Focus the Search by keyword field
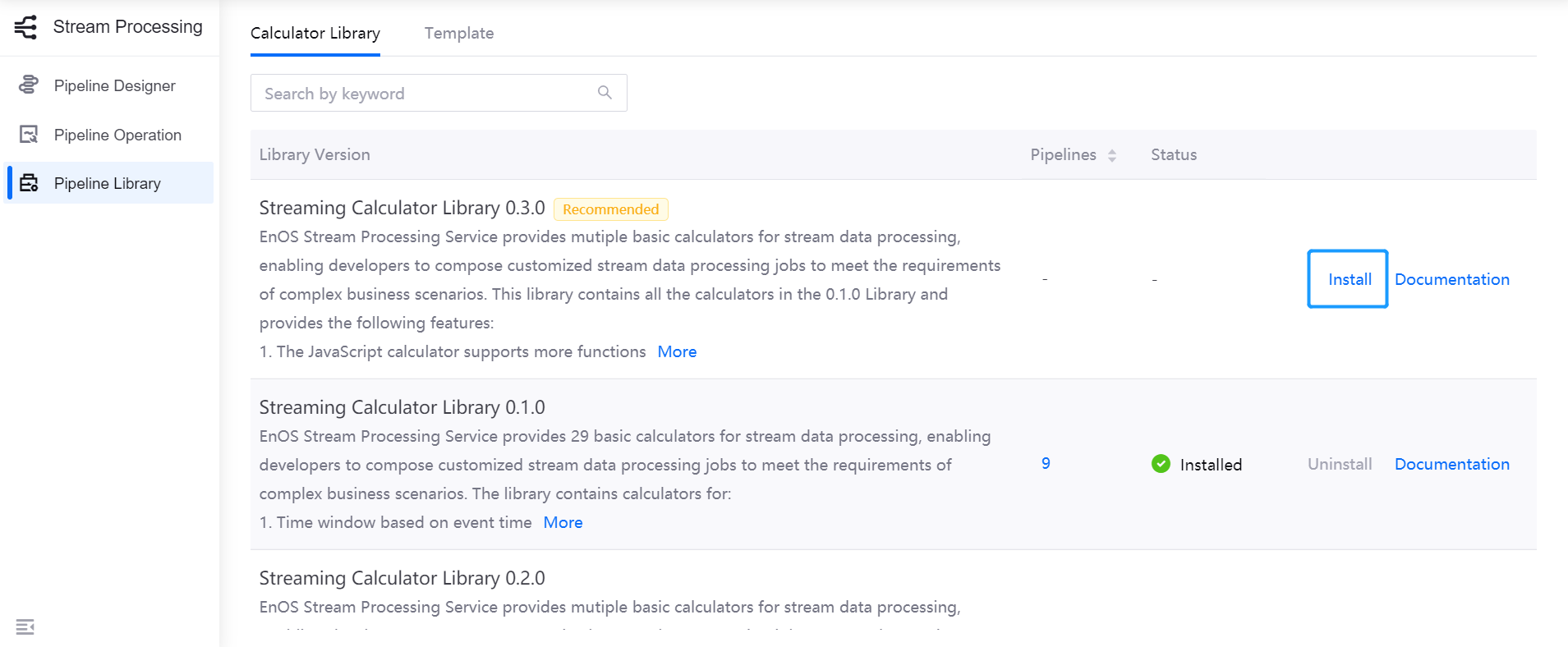This screenshot has height=647, width=1568. [439, 93]
